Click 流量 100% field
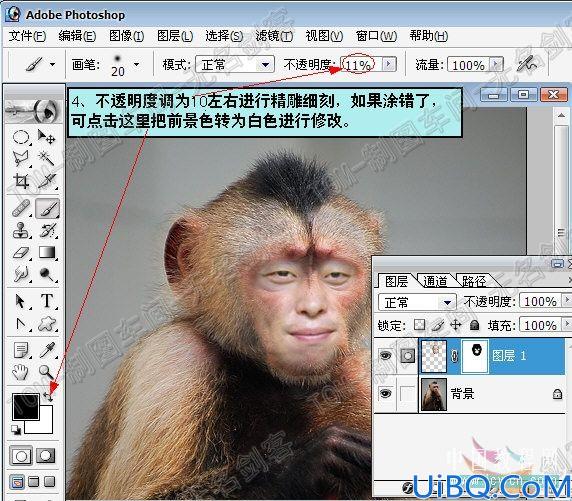 pos(468,65)
